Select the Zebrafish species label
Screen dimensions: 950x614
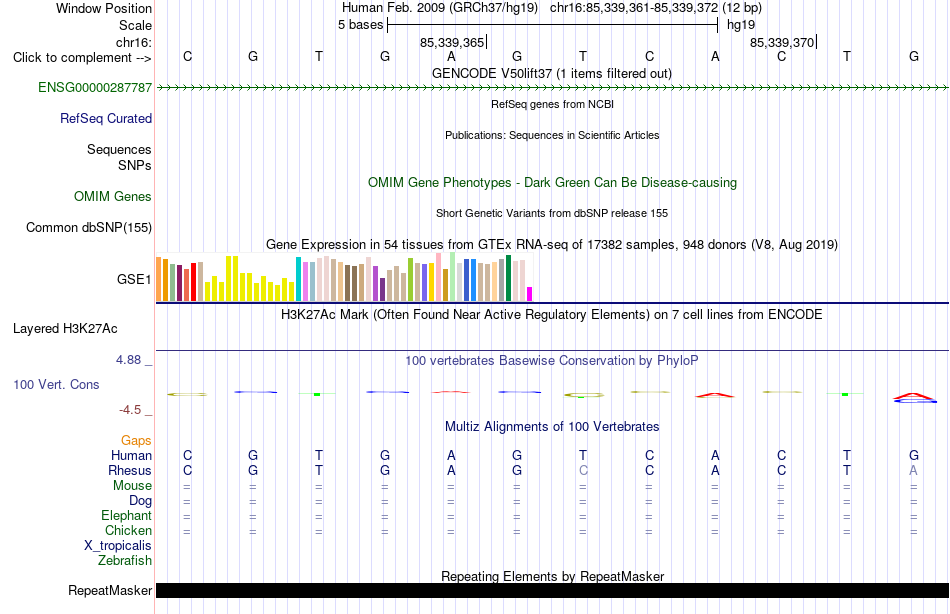point(125,561)
